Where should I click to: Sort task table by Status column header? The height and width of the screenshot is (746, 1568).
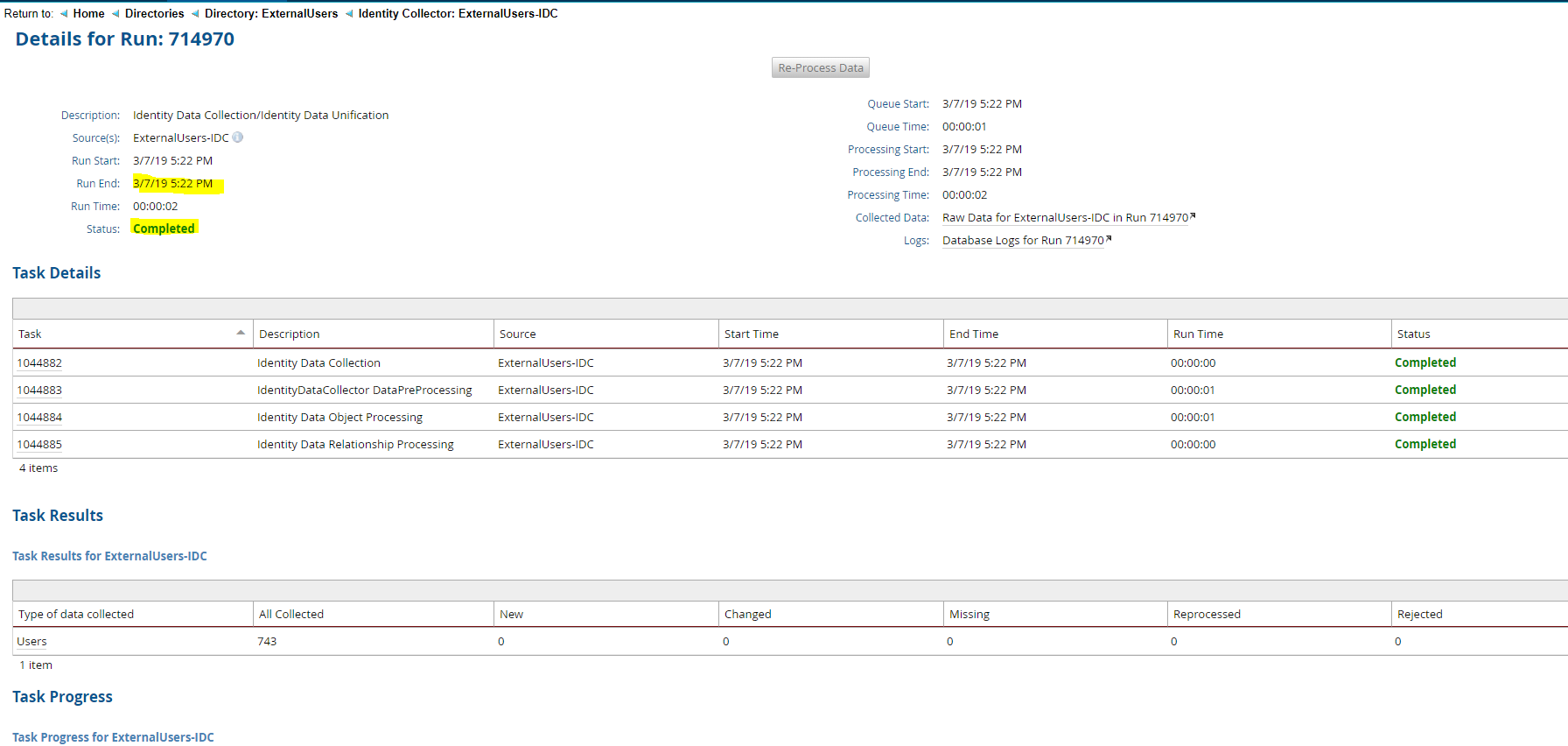pyautogui.click(x=1413, y=334)
